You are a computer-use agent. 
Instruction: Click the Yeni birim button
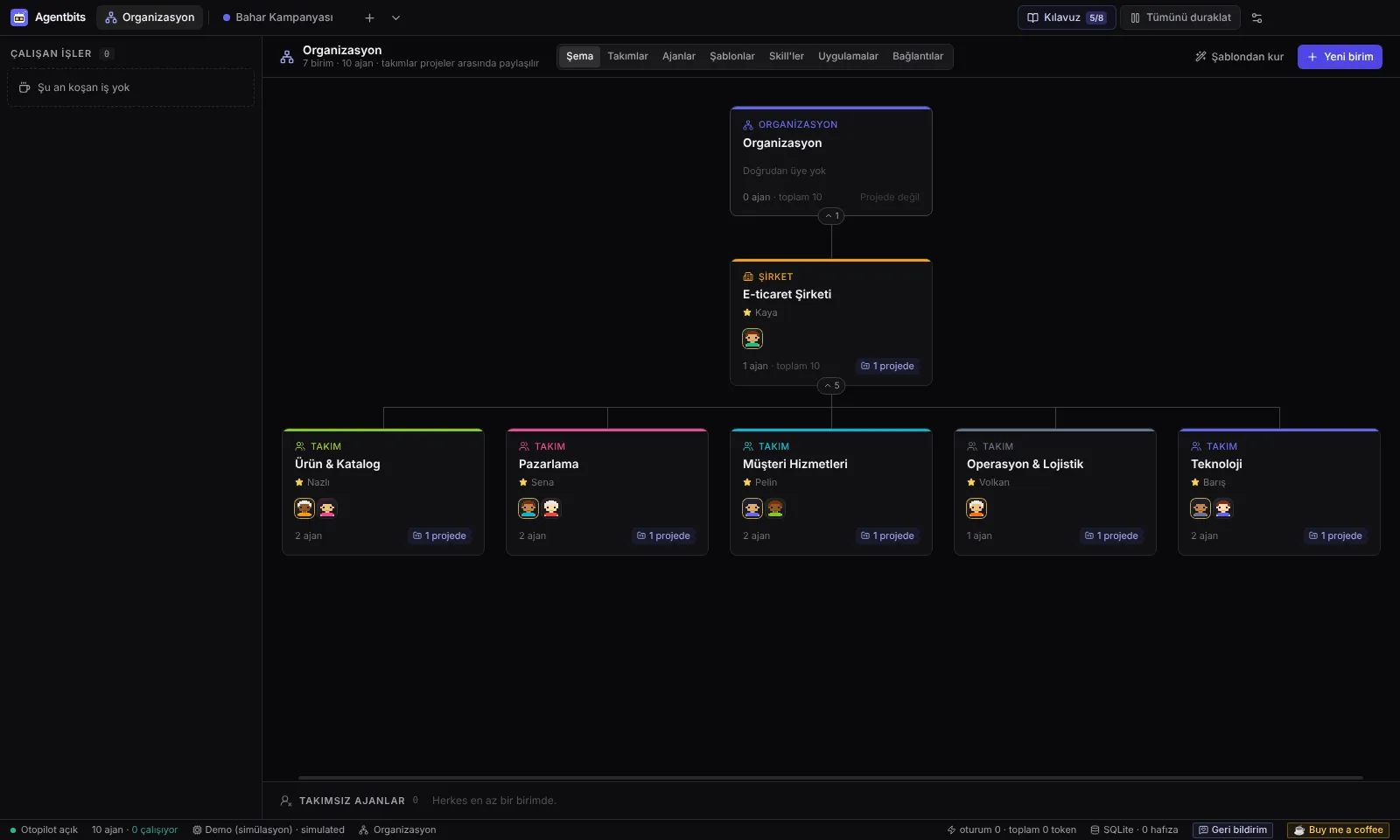1340,57
